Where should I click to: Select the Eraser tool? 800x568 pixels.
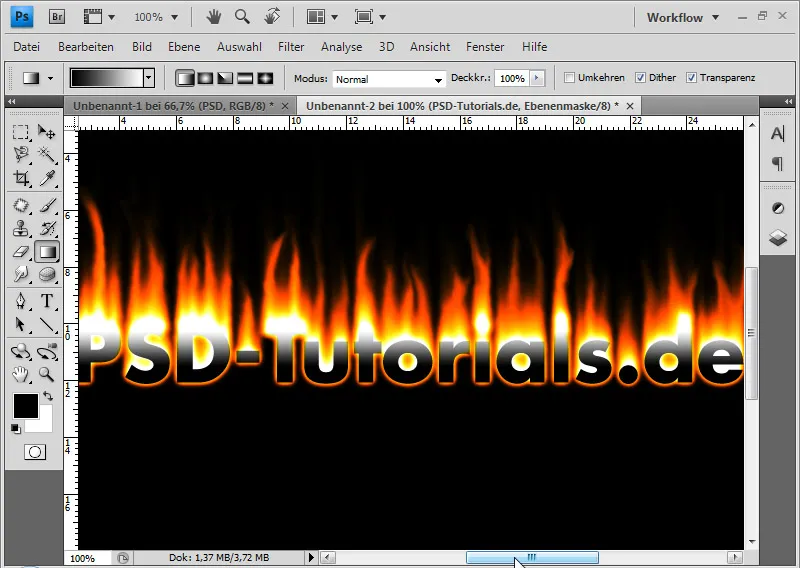coord(20,252)
